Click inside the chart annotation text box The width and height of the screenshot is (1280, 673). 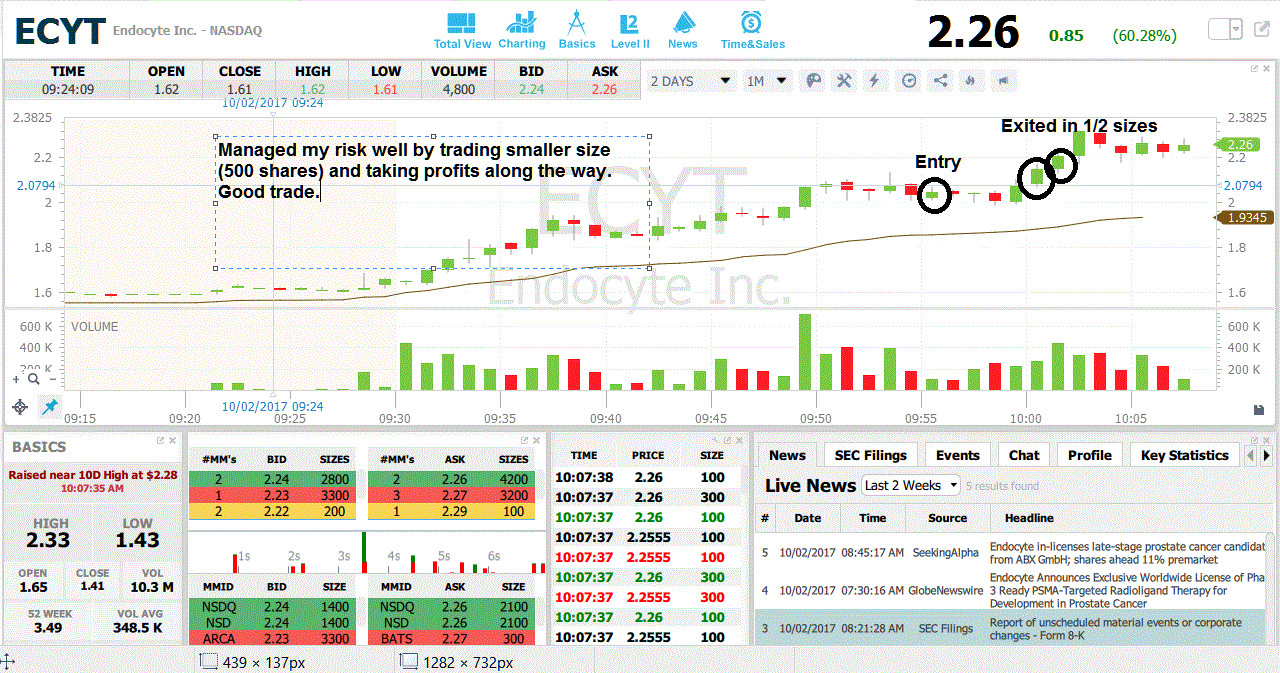pyautogui.click(x=432, y=202)
